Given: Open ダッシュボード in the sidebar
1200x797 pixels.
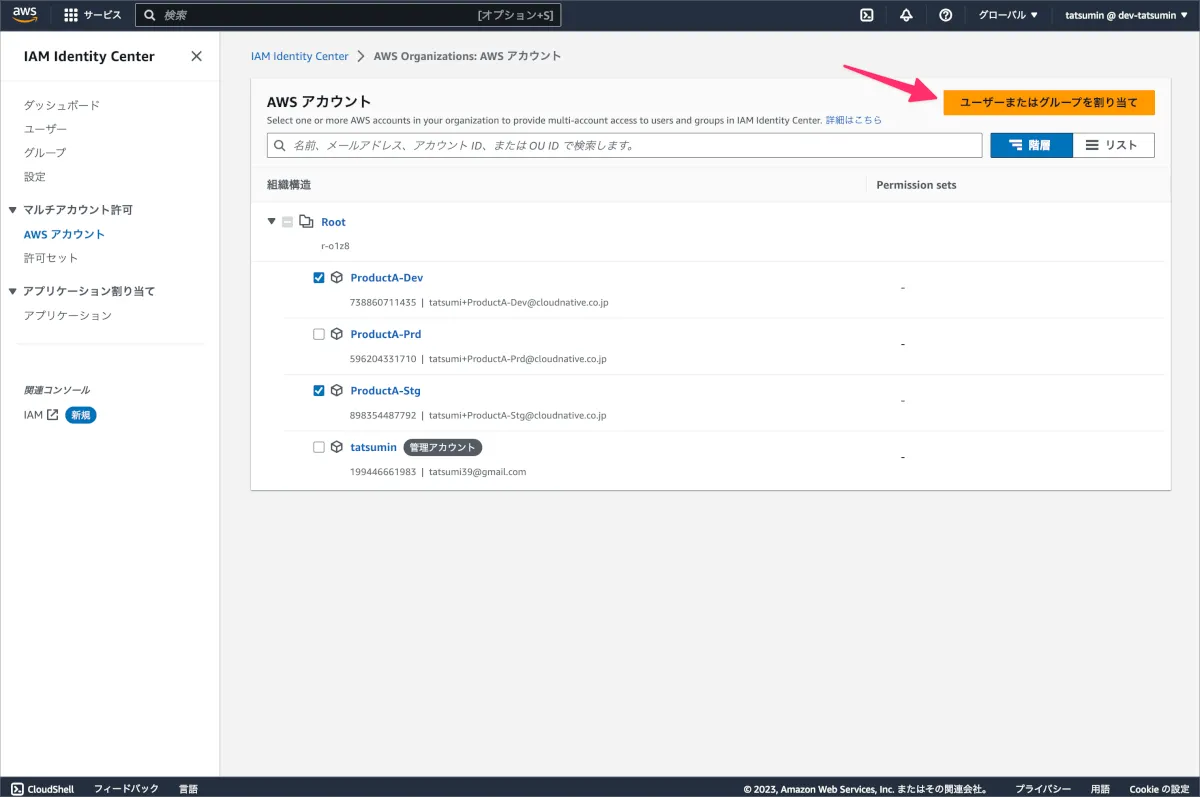Looking at the screenshot, I should point(62,105).
